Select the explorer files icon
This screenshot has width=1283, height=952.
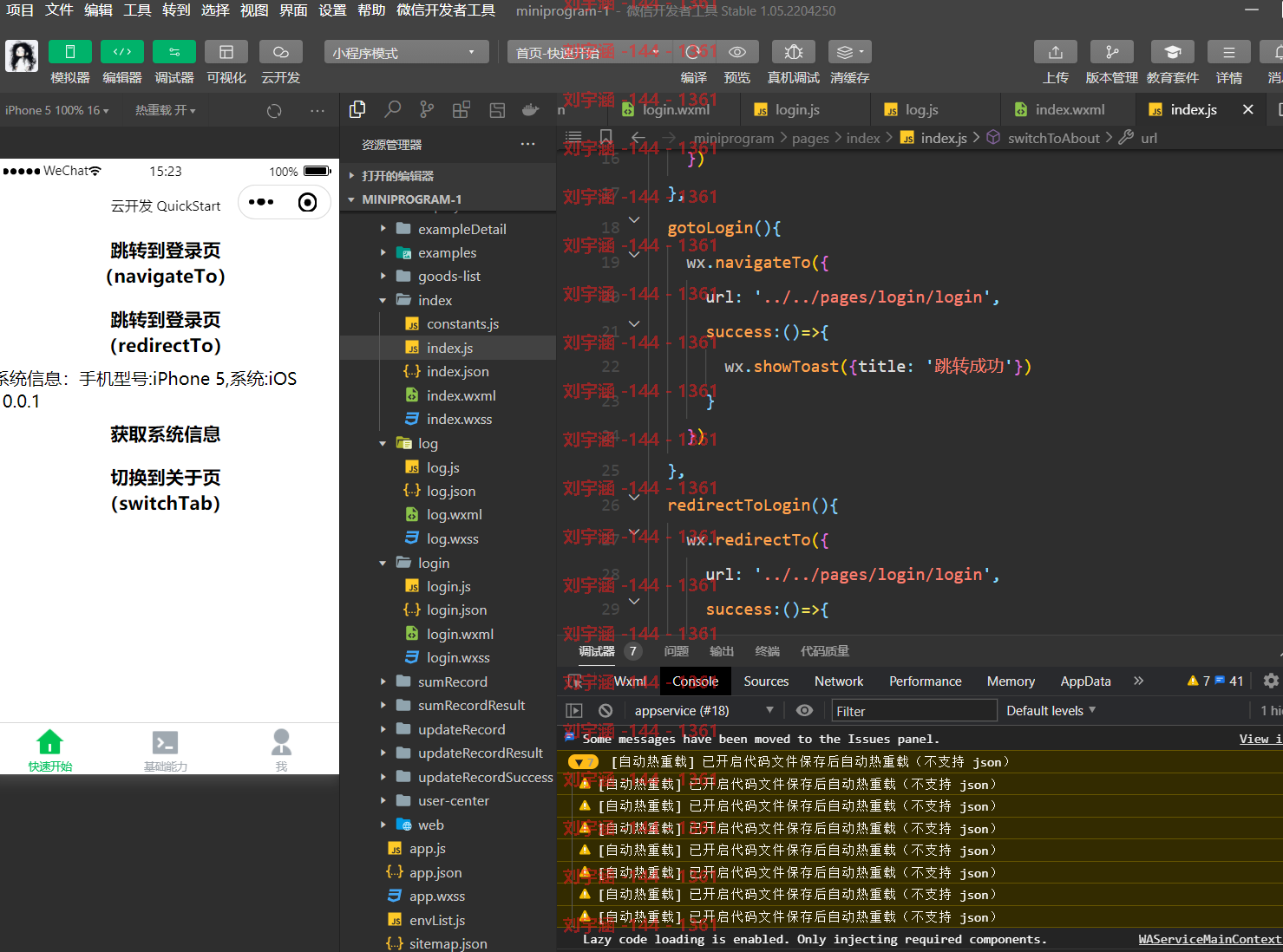(x=357, y=109)
